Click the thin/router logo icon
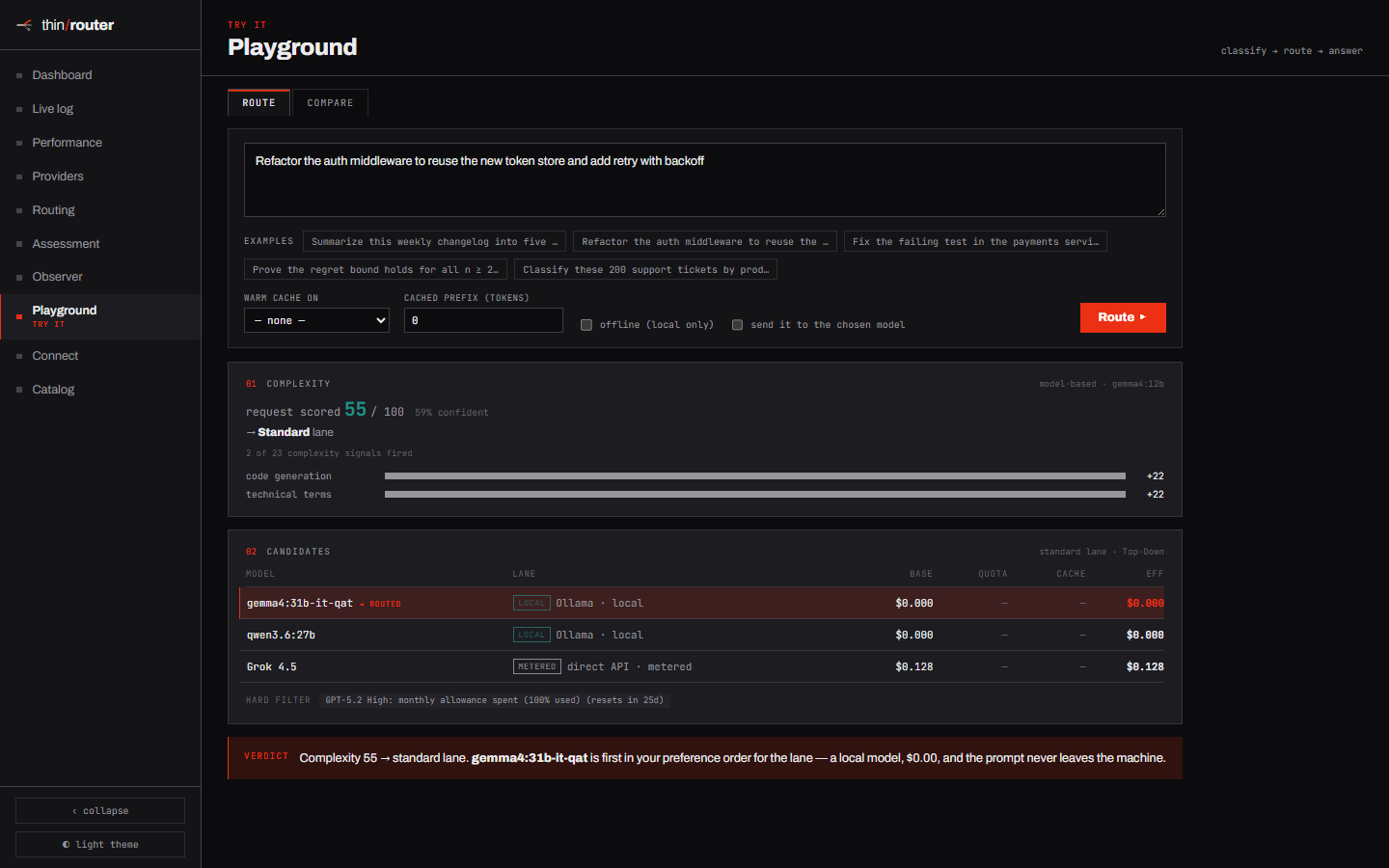 (24, 25)
